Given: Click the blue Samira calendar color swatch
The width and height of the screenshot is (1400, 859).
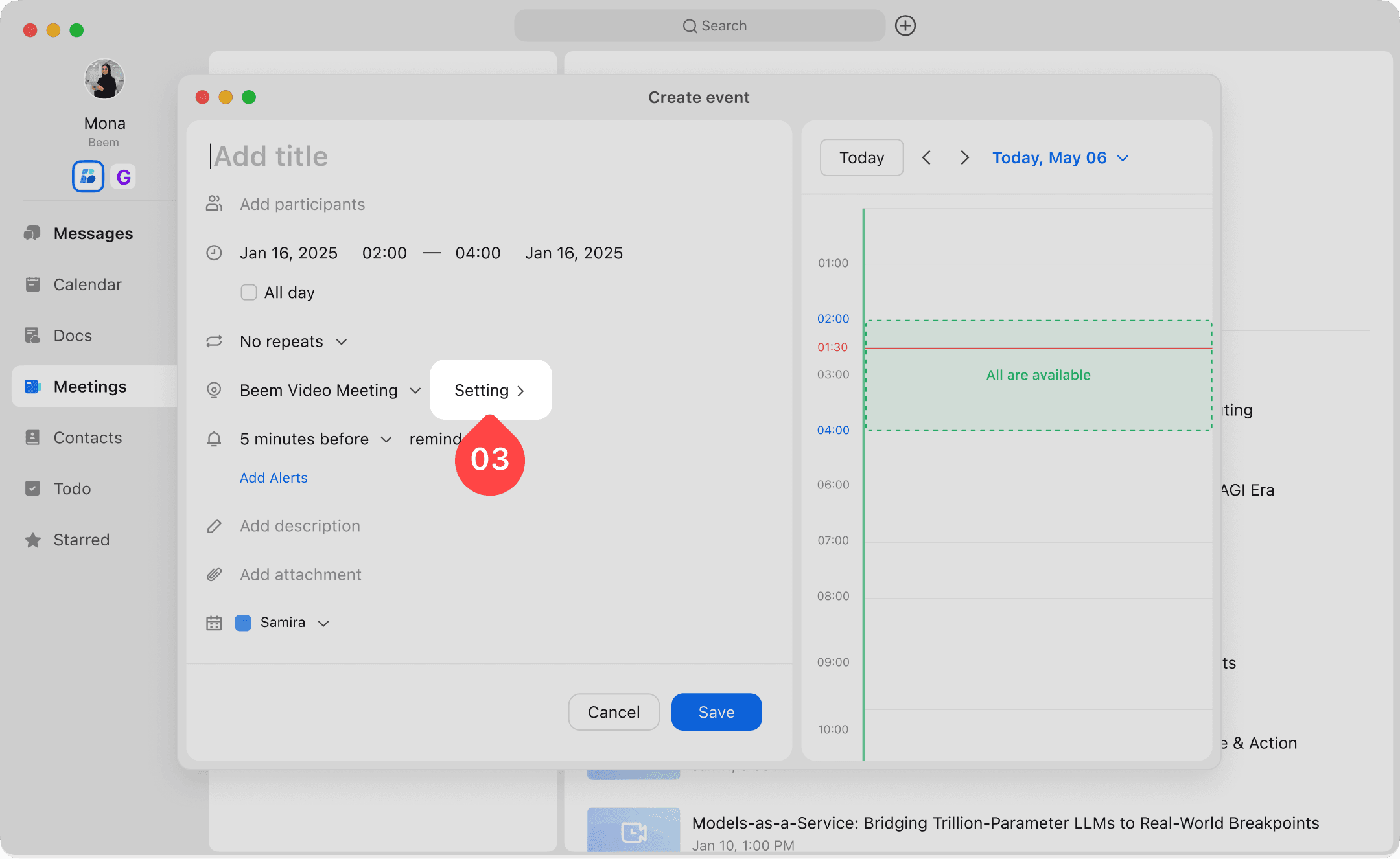Looking at the screenshot, I should 243,623.
